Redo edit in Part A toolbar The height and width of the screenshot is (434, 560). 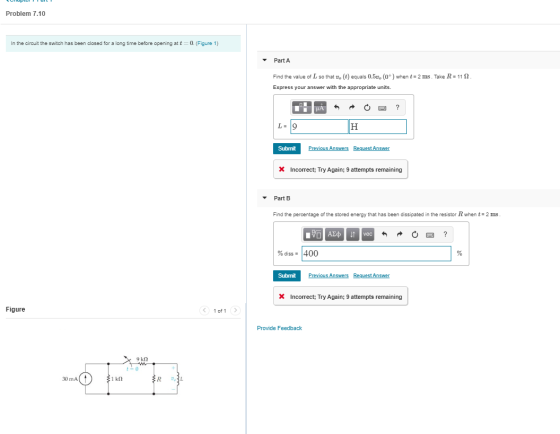pyautogui.click(x=352, y=107)
